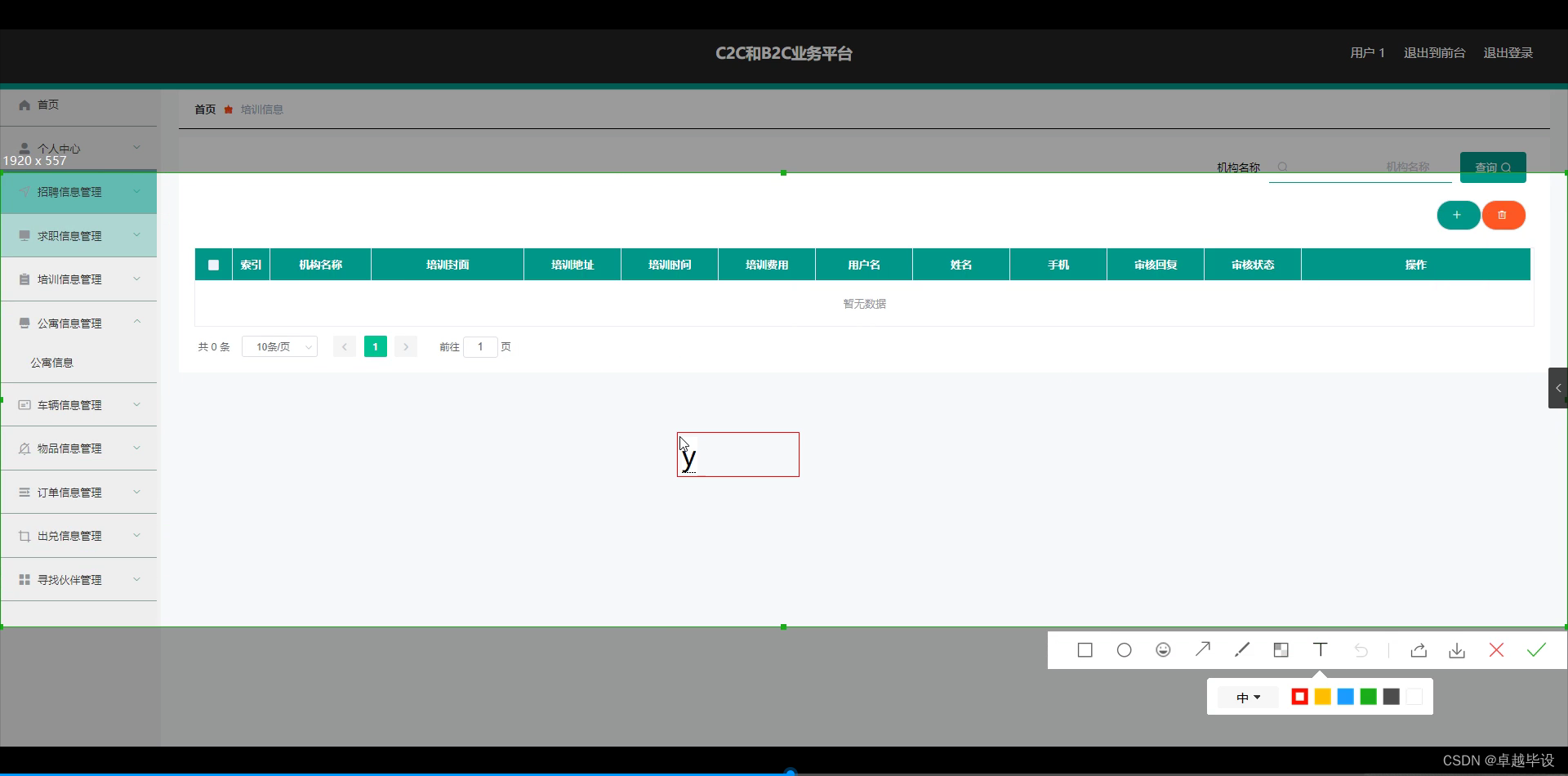The image size is (1568, 776).
Task: Click the page number input field
Action: tap(480, 346)
